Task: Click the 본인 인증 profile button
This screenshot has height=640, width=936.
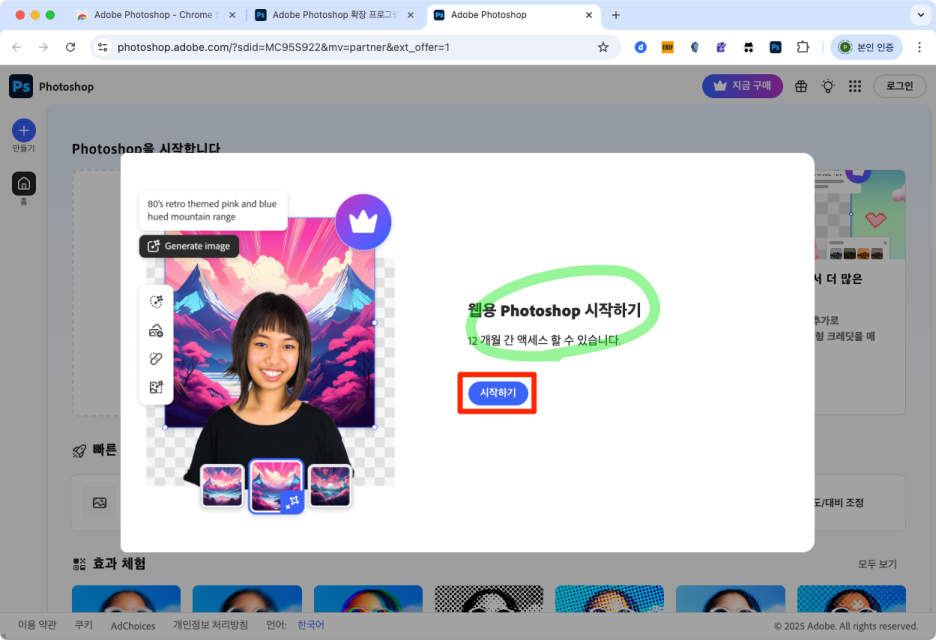Action: click(866, 47)
